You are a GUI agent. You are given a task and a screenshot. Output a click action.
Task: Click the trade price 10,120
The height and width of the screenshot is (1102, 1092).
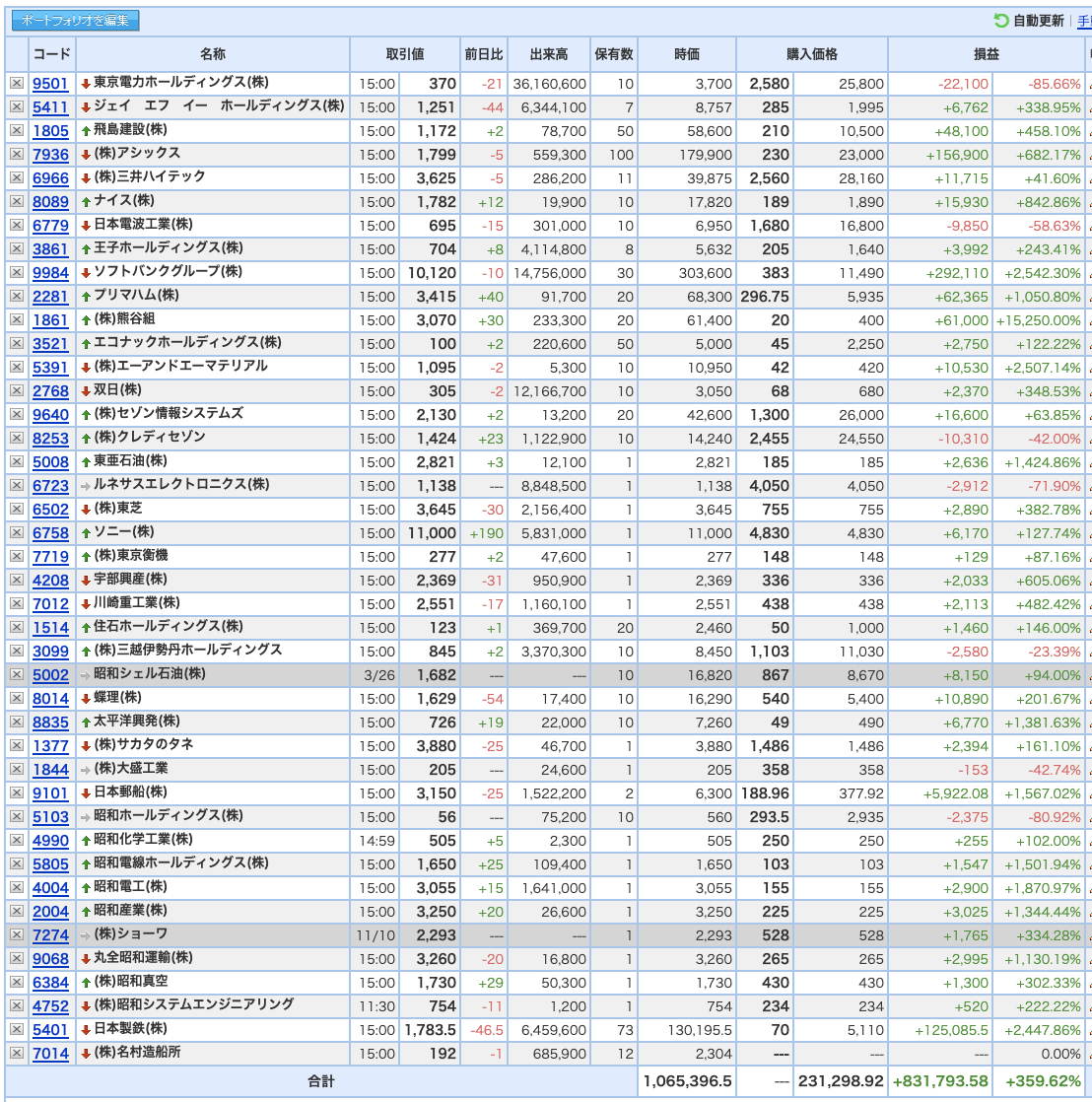pyautogui.click(x=432, y=273)
